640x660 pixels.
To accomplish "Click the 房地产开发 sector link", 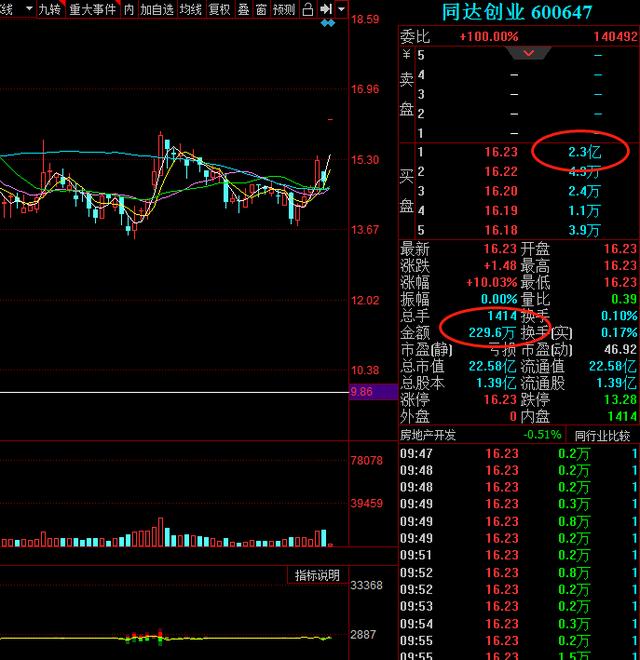I will pos(427,435).
